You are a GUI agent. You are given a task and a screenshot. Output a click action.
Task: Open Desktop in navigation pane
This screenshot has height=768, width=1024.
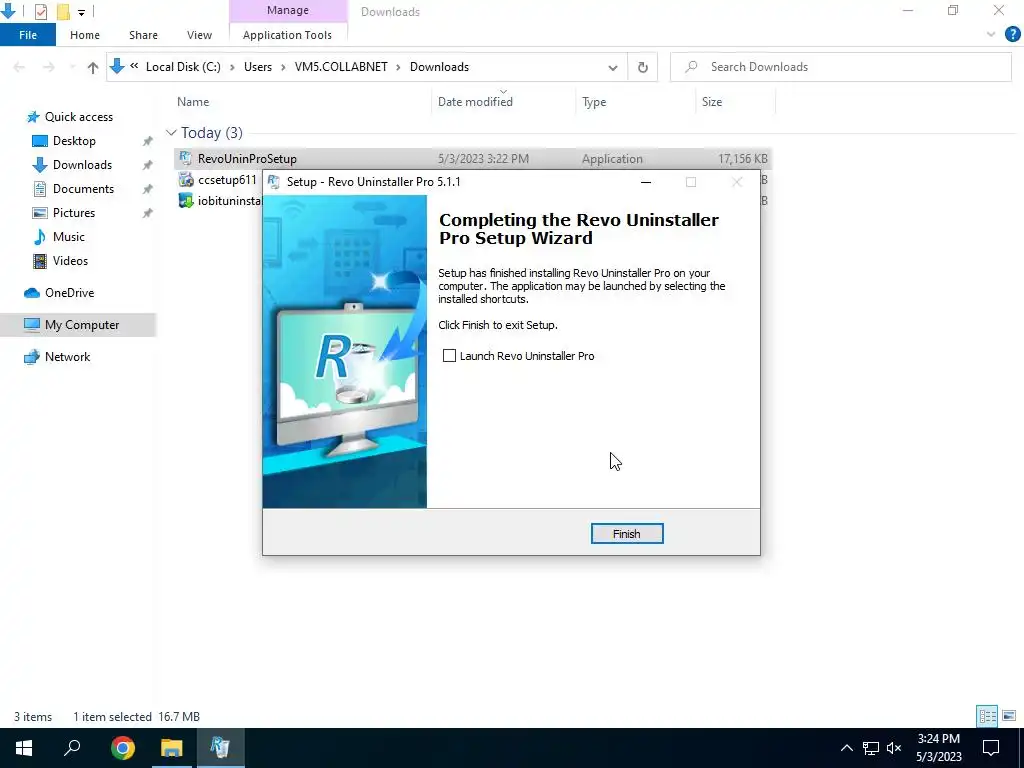click(x=74, y=141)
